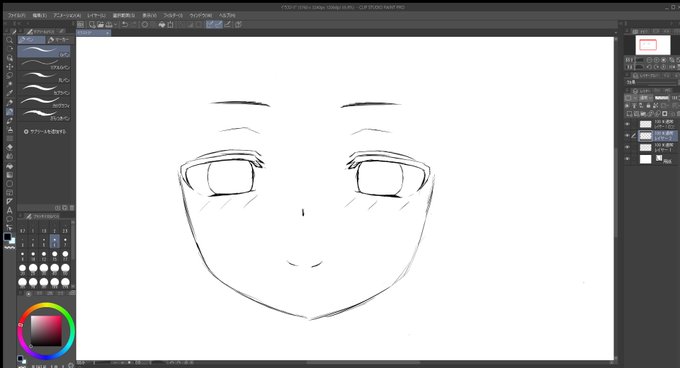Image resolution: width=680 pixels, height=368 pixels.
Task: Click the canvas horizontal scrollbar
Action: [363, 362]
